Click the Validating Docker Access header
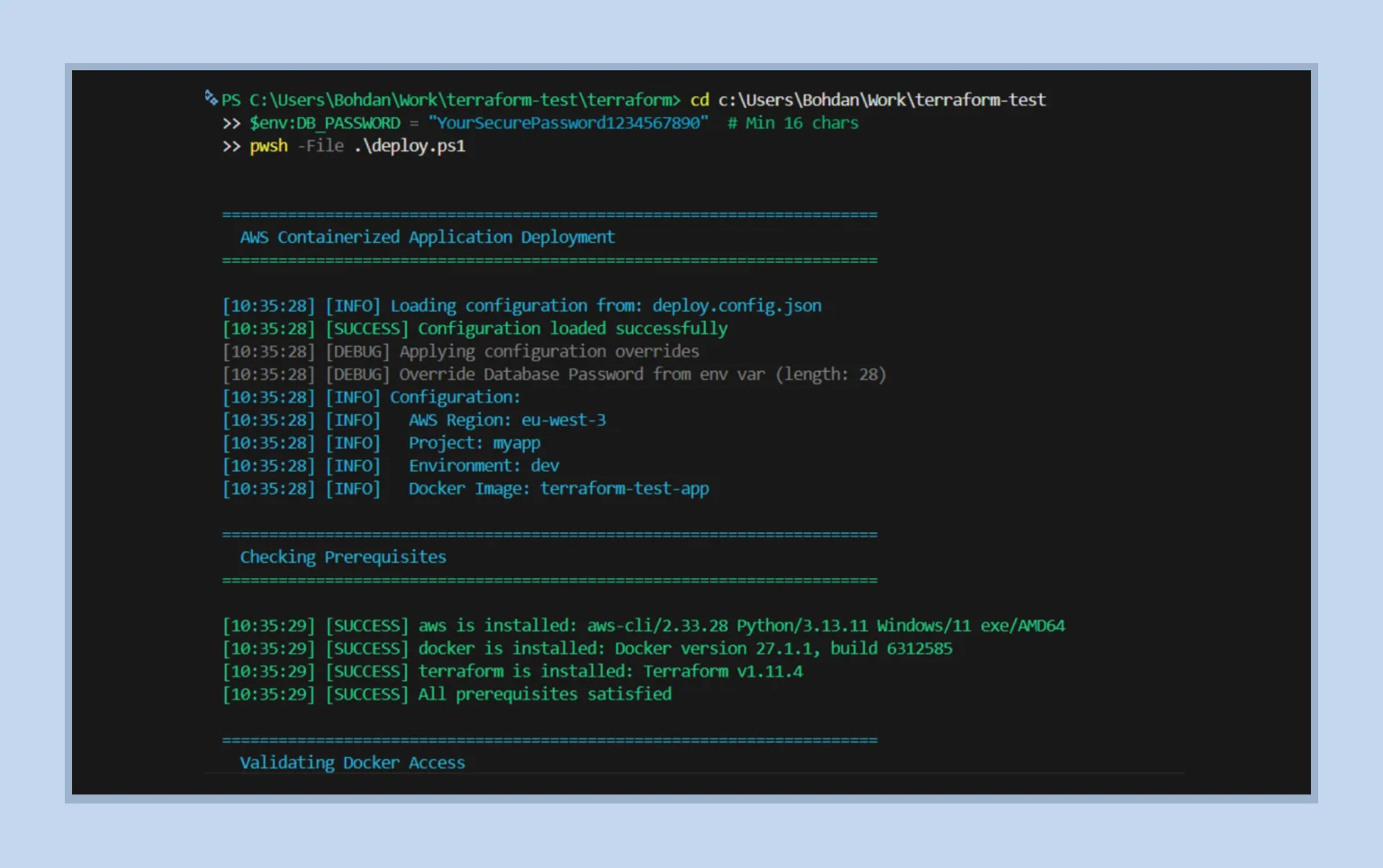The width and height of the screenshot is (1383, 868). pos(352,763)
